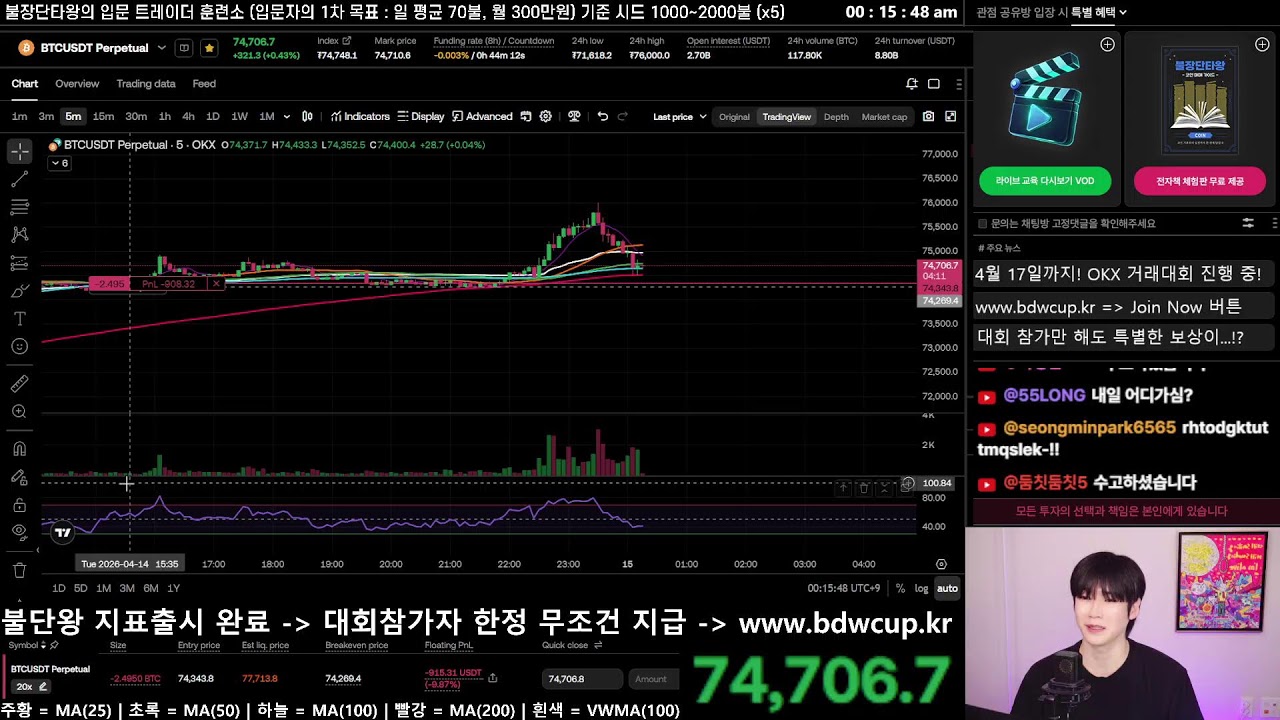This screenshot has width=1280, height=720.
Task: Select the 15m timeframe
Action: click(x=103, y=116)
